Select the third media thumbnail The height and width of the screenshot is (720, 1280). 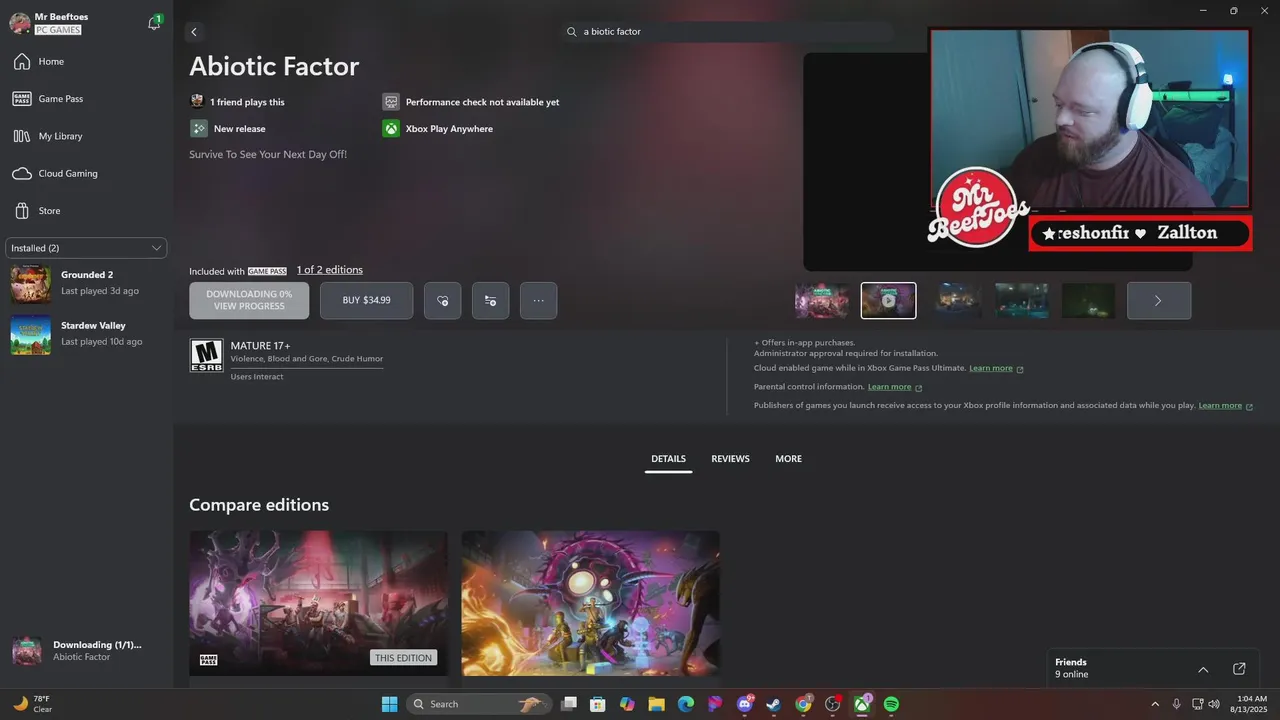point(956,300)
